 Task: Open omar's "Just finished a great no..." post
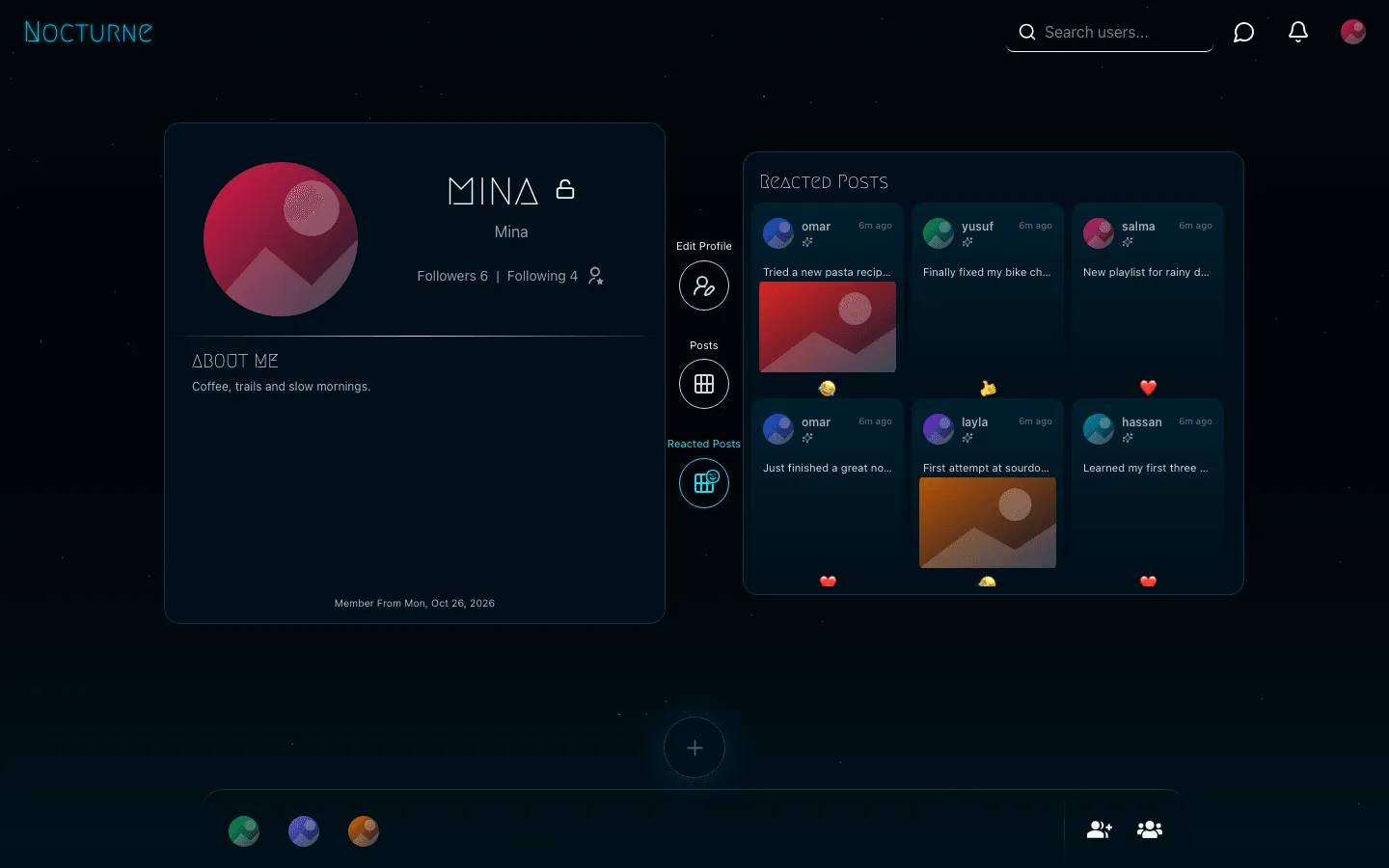click(x=828, y=468)
